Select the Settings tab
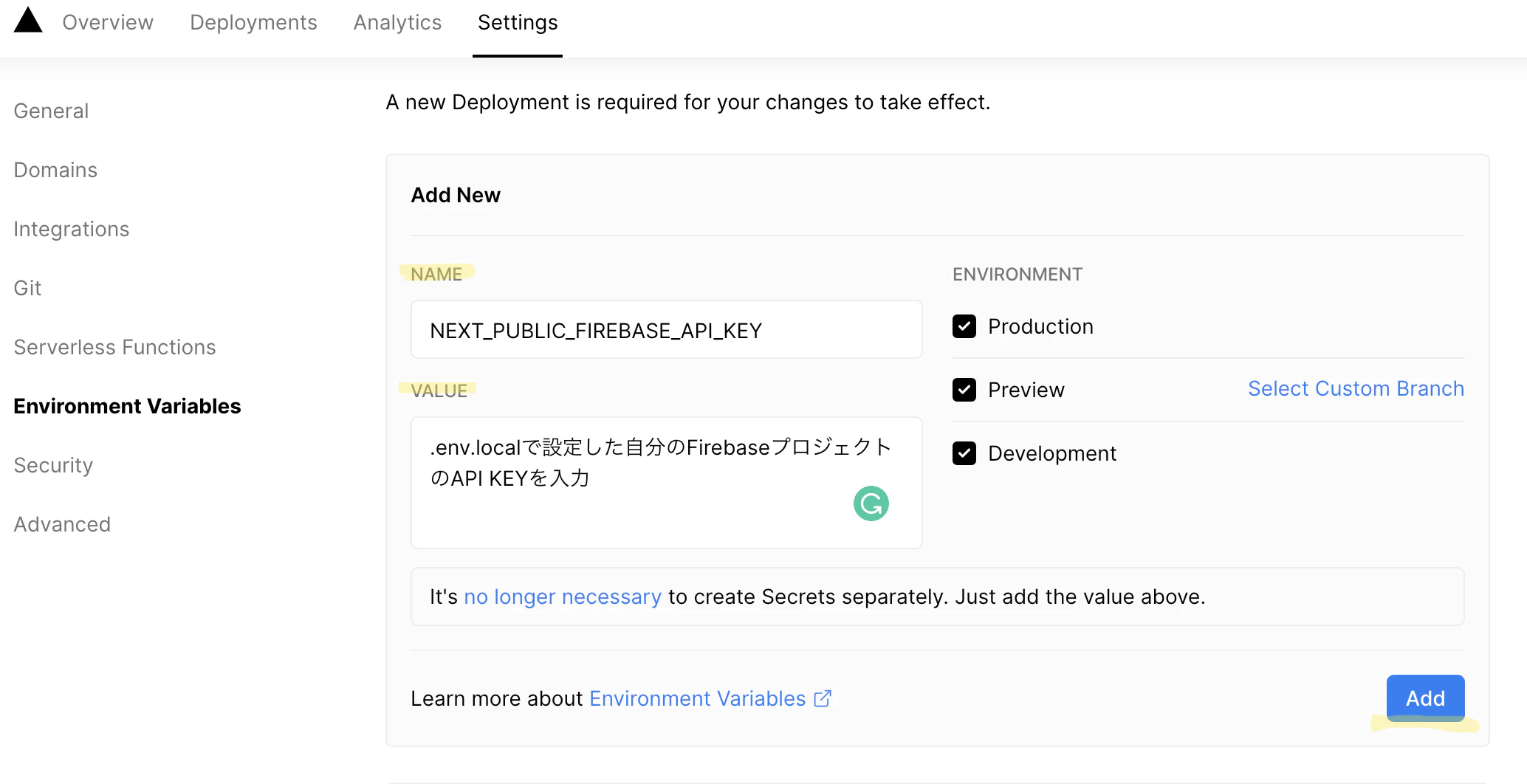Viewport: 1527px width, 784px height. pyautogui.click(x=518, y=22)
